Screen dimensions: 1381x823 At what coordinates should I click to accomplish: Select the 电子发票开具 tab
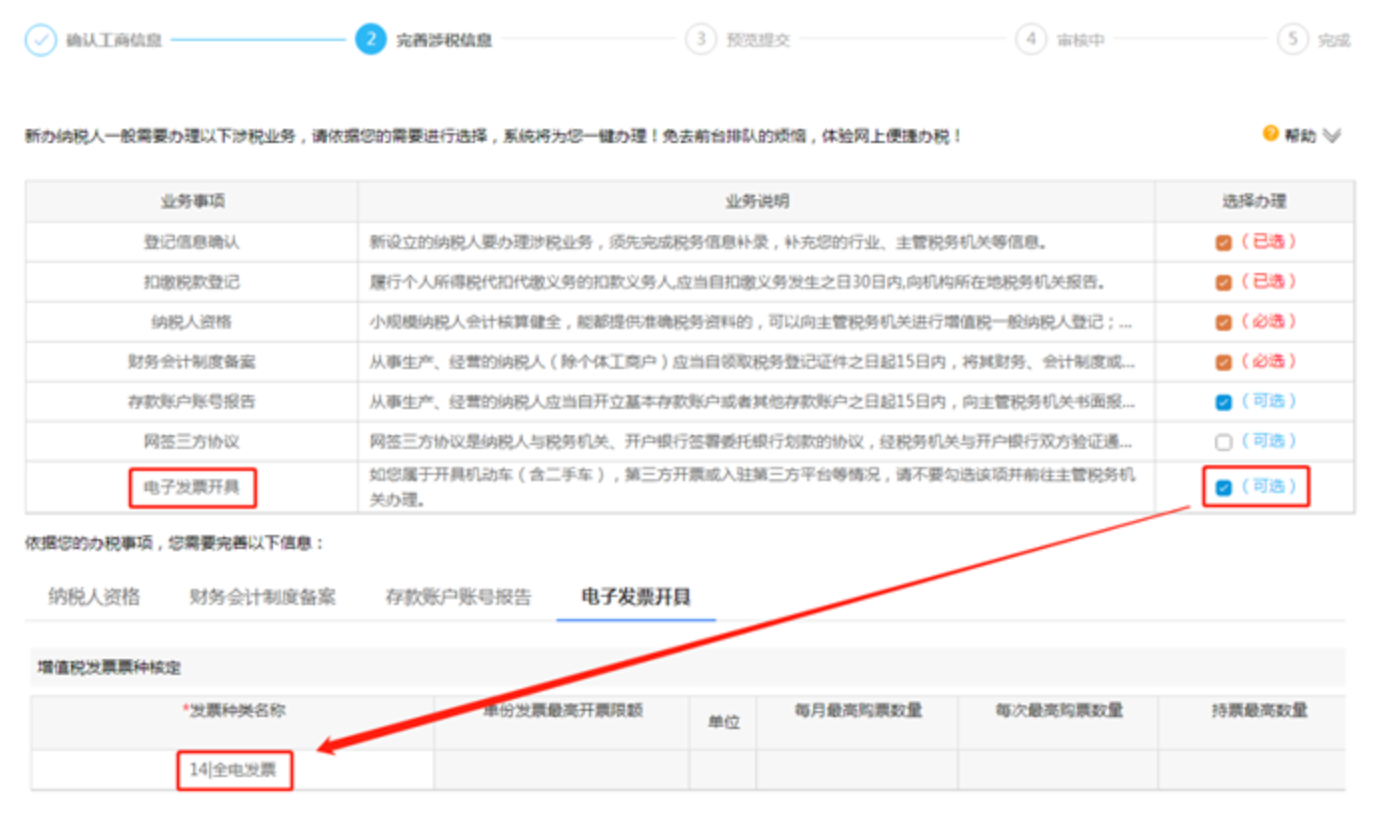635,597
